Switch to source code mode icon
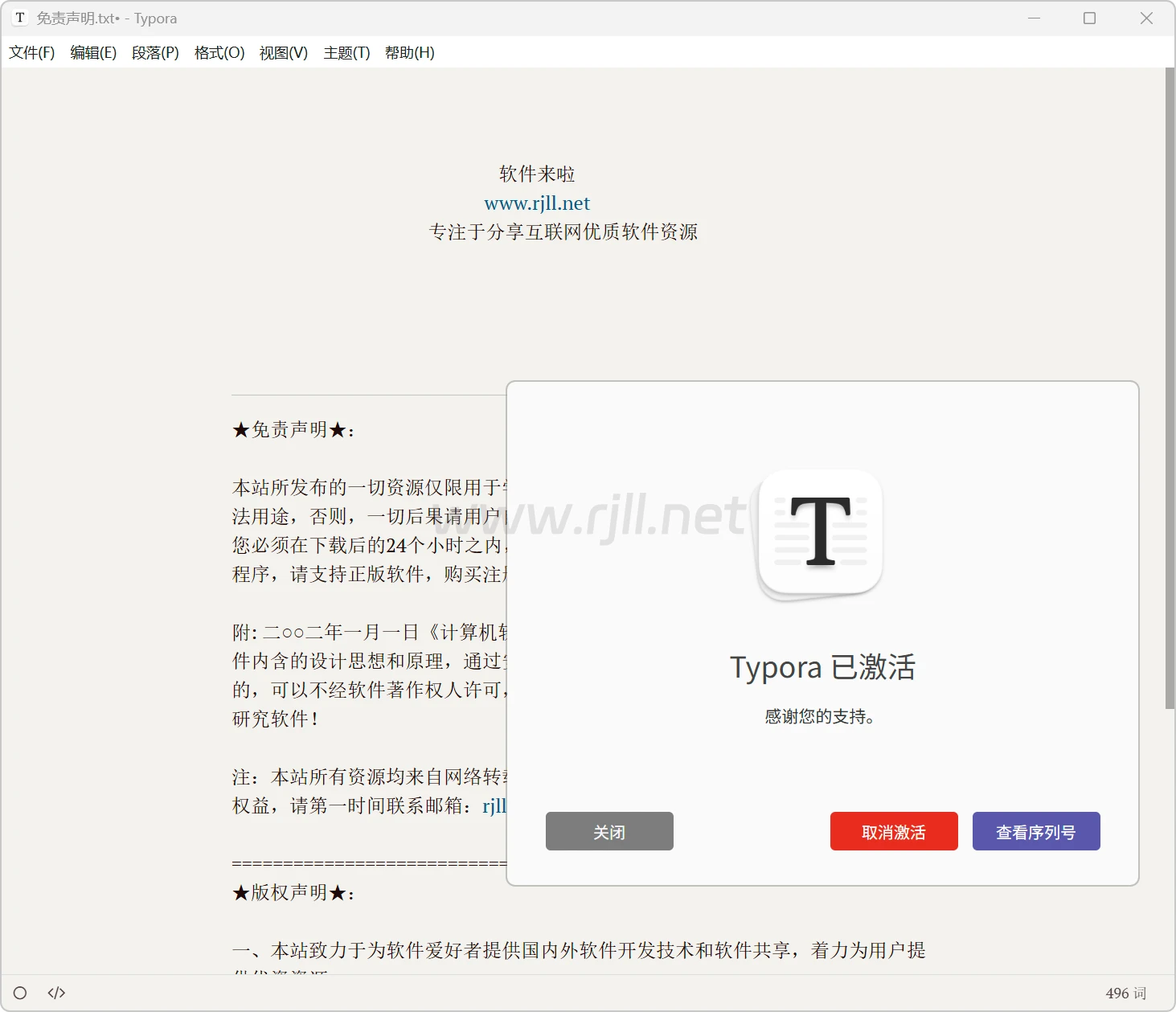Image resolution: width=1176 pixels, height=1012 pixels. tap(56, 993)
